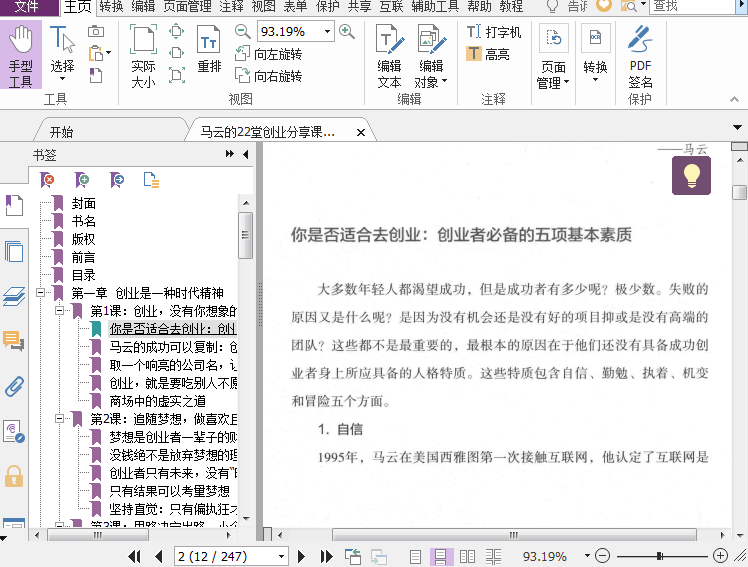Open the Pages thumbnail sidebar icon
Screen dimensions: 748x567
point(14,251)
